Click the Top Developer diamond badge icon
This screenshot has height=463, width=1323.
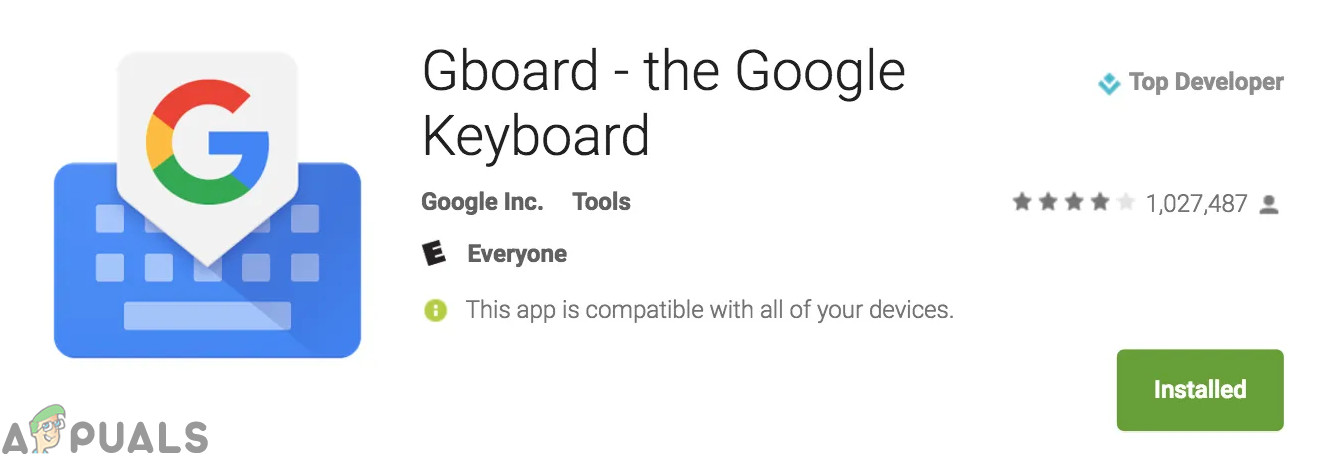[1109, 84]
